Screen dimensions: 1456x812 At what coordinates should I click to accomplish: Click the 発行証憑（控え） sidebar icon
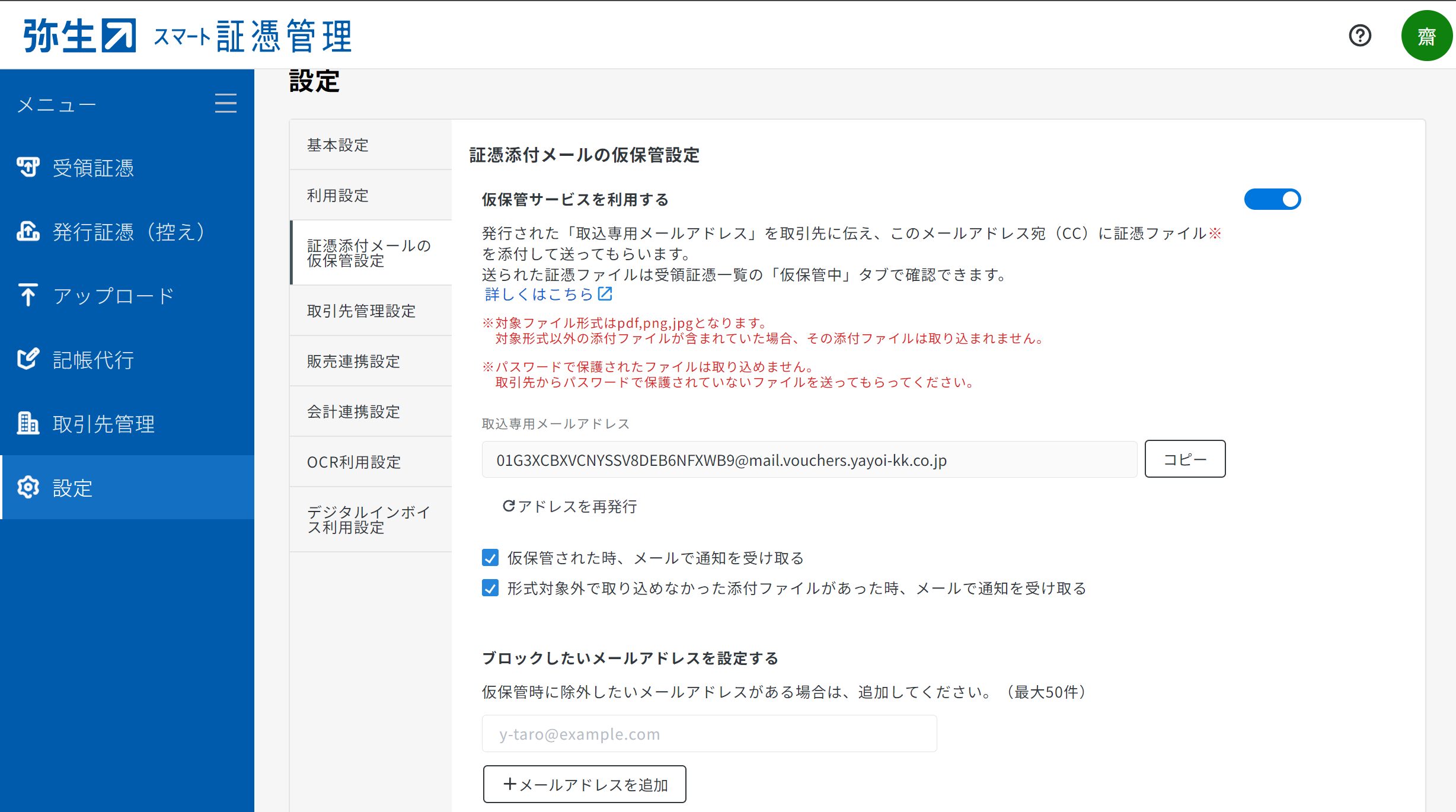(28, 231)
